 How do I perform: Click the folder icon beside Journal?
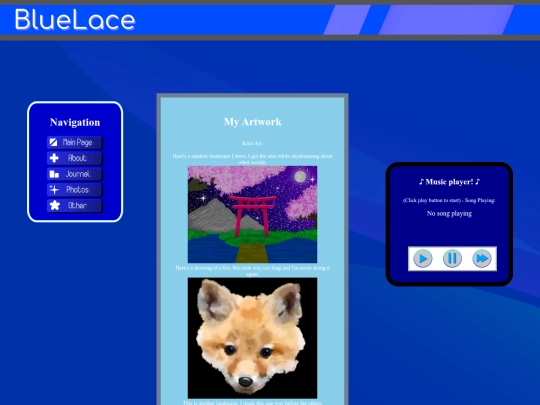click(x=54, y=174)
